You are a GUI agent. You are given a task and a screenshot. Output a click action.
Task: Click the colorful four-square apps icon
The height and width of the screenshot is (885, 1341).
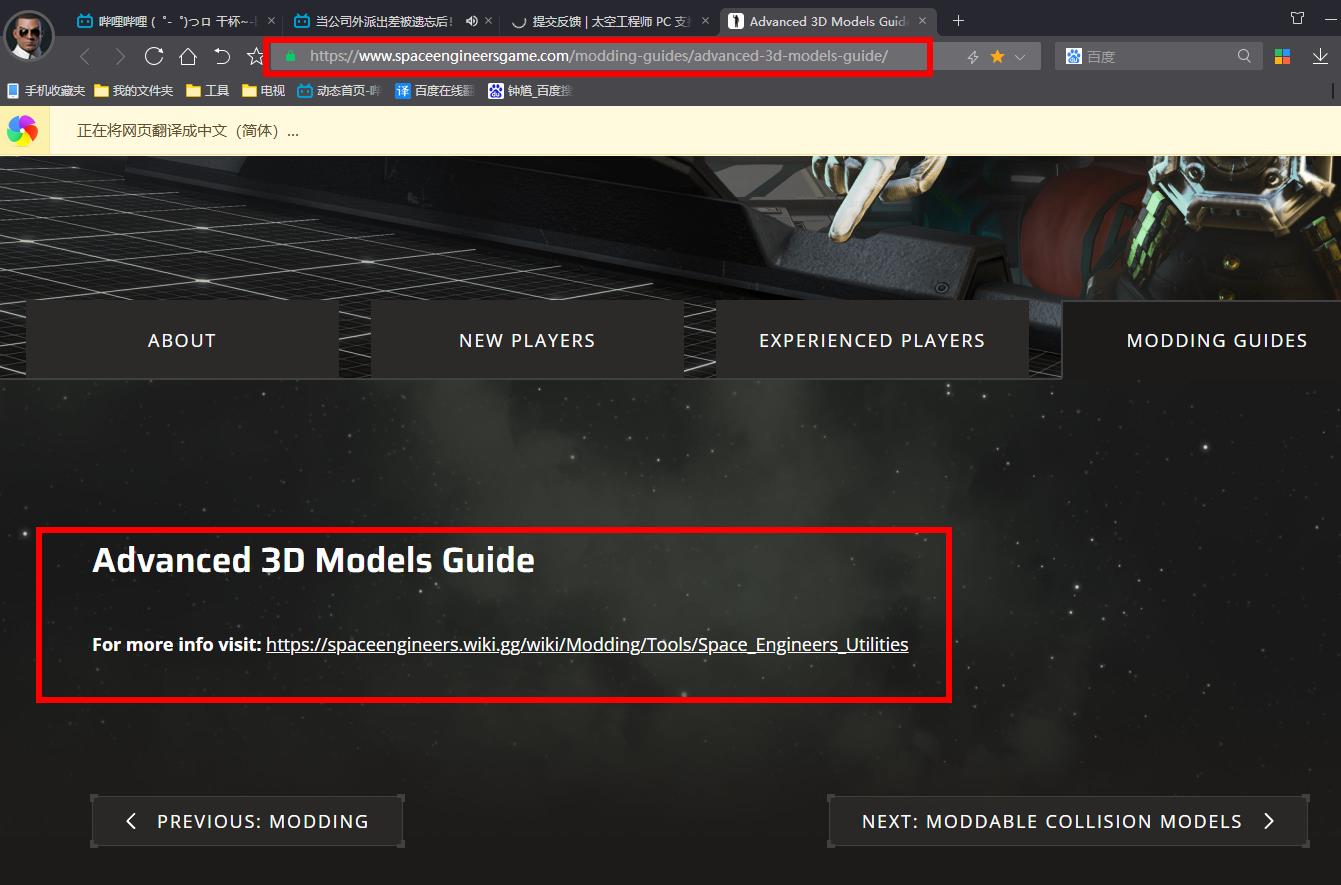coord(1282,56)
